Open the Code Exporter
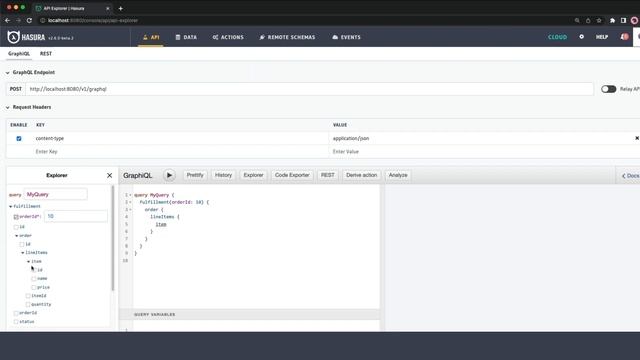The height and width of the screenshot is (360, 640). coord(292,175)
